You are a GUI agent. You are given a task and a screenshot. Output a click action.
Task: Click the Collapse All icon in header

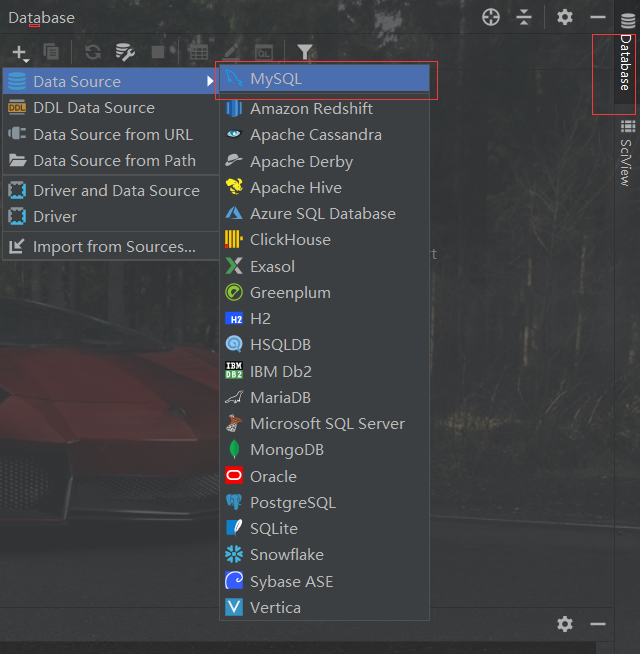click(524, 18)
